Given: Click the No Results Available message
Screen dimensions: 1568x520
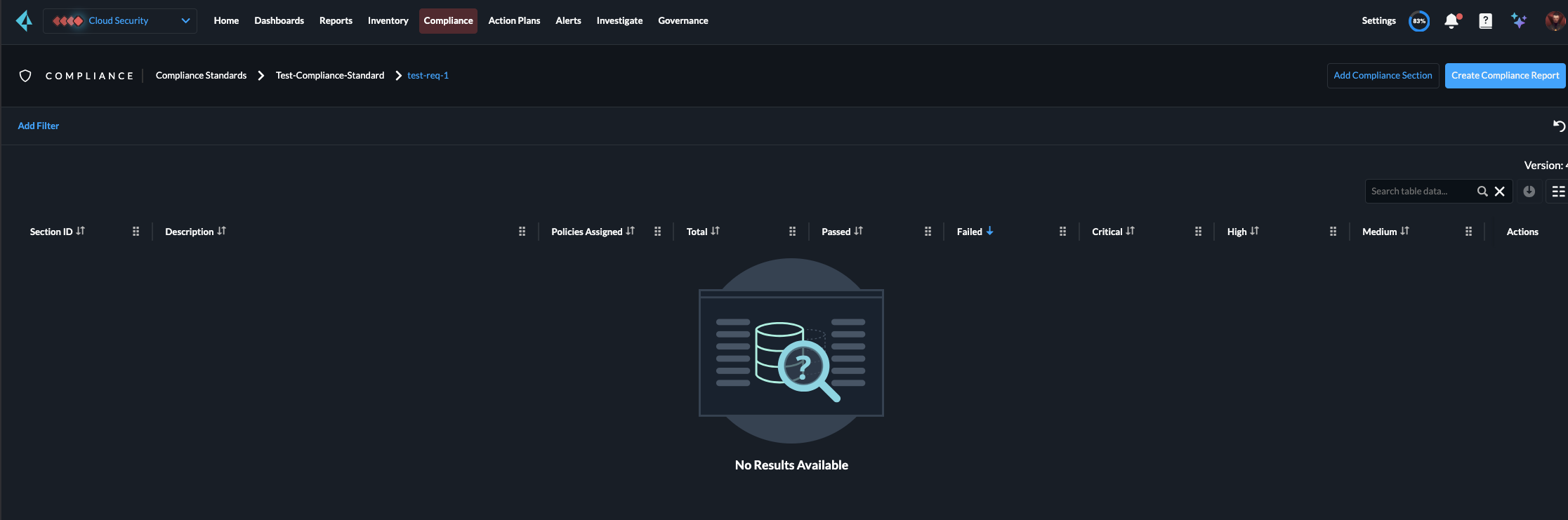Looking at the screenshot, I should click(791, 465).
